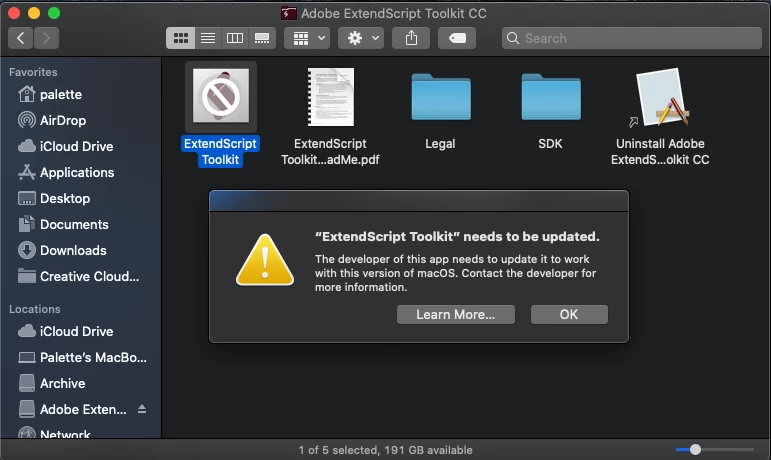Select the SDK folder
The image size is (771, 460).
coord(551,97)
